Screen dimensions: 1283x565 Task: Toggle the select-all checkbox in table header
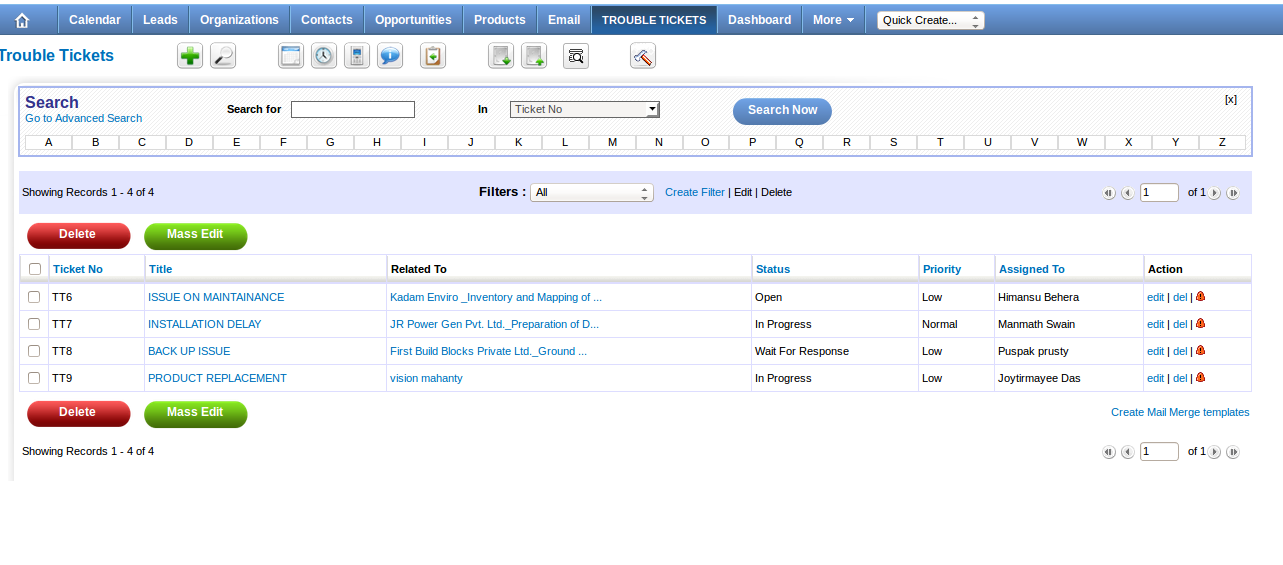[x=35, y=269]
